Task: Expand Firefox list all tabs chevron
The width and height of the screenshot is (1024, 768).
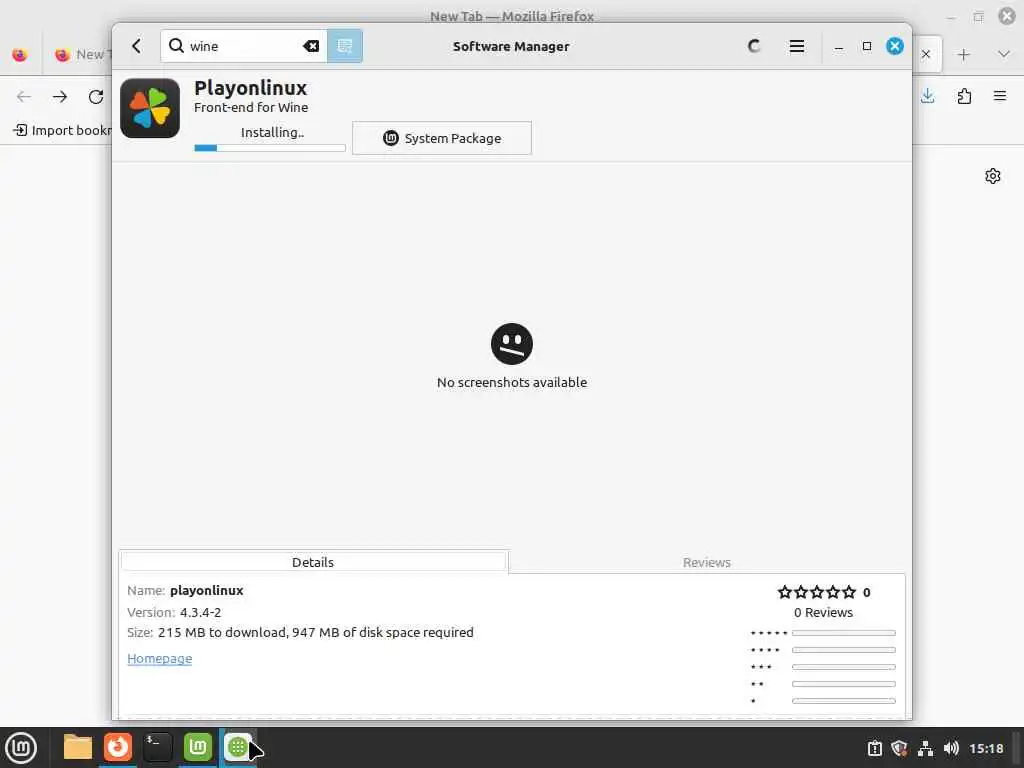Action: point(1004,55)
